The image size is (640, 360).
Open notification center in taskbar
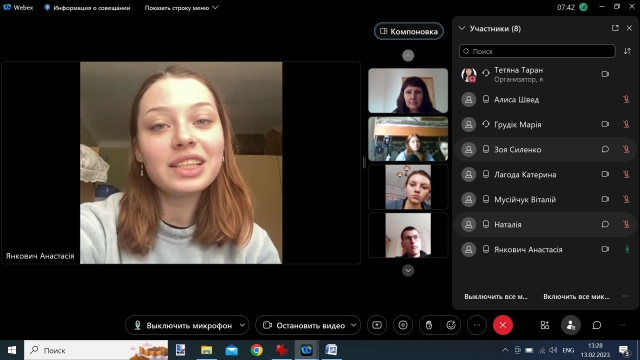click(x=624, y=350)
